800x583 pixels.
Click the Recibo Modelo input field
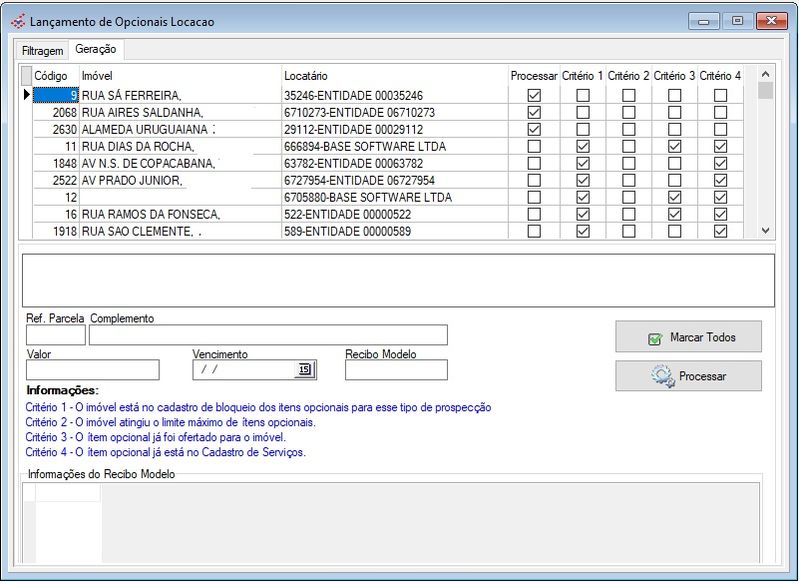click(396, 370)
